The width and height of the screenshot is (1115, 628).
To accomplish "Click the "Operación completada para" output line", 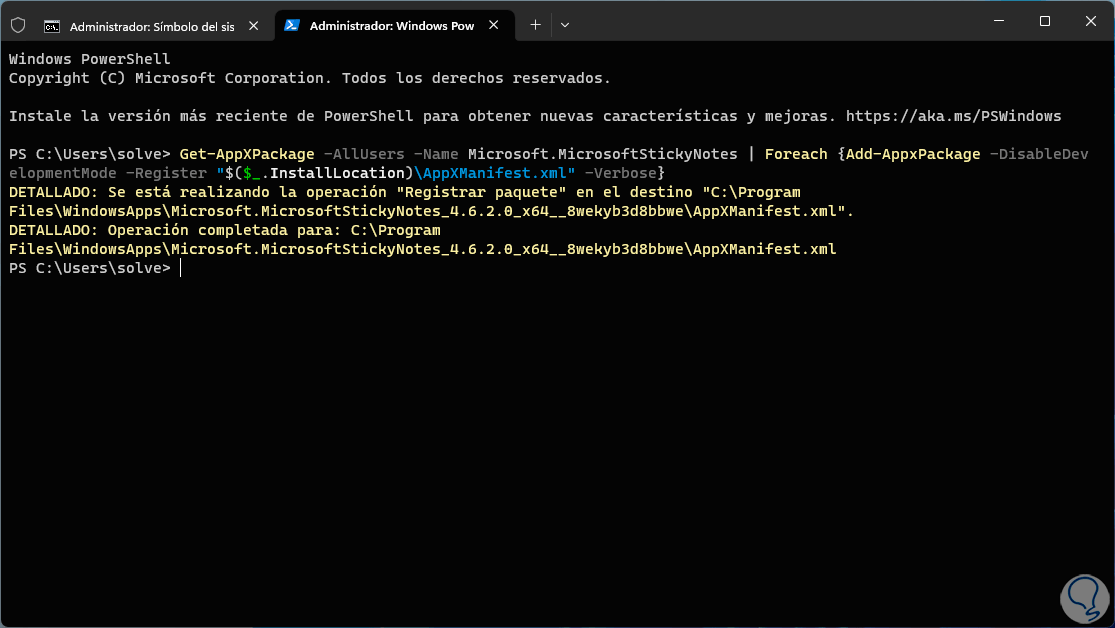I will 224,230.
